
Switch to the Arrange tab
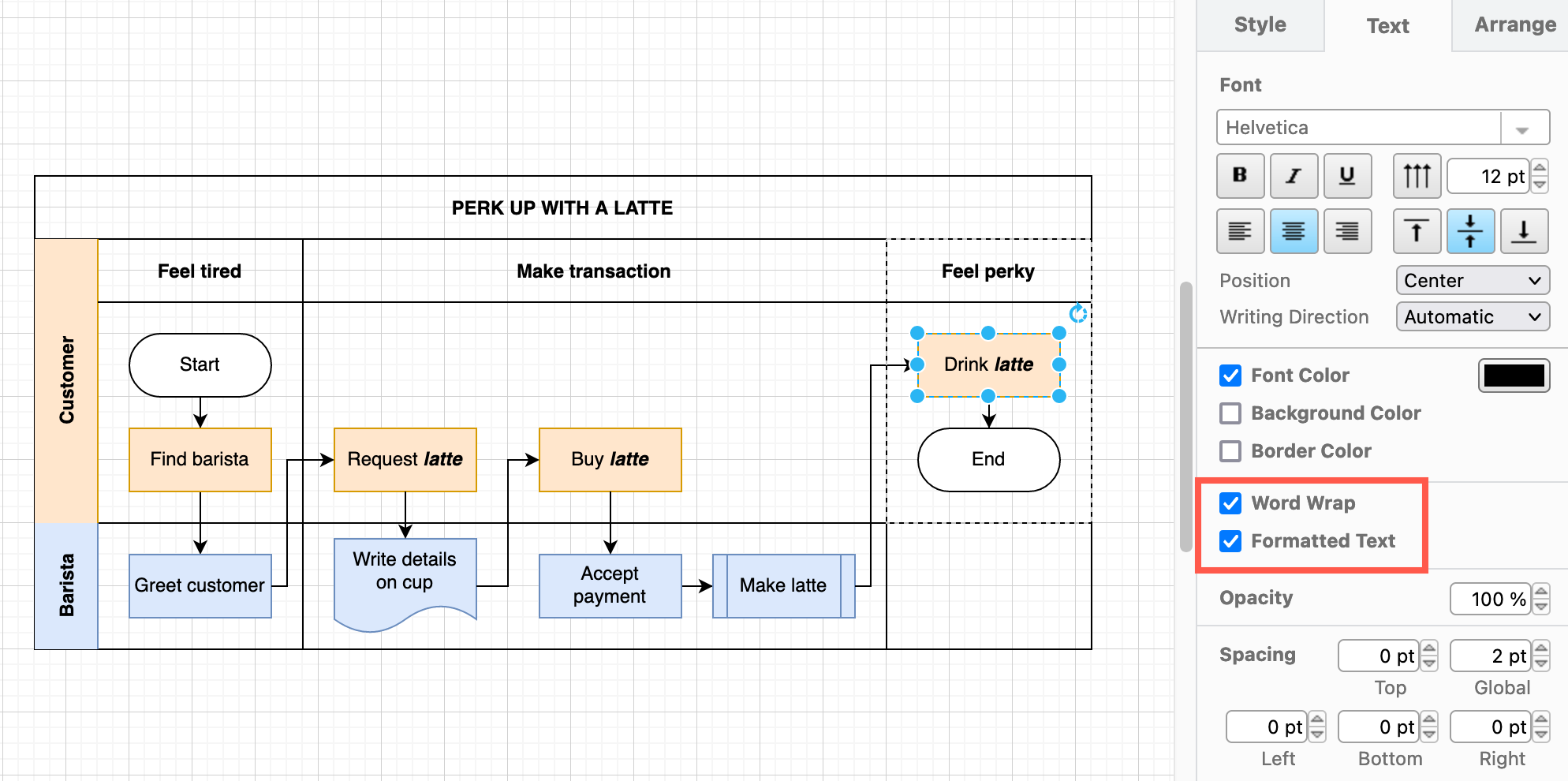pyautogui.click(x=1514, y=25)
